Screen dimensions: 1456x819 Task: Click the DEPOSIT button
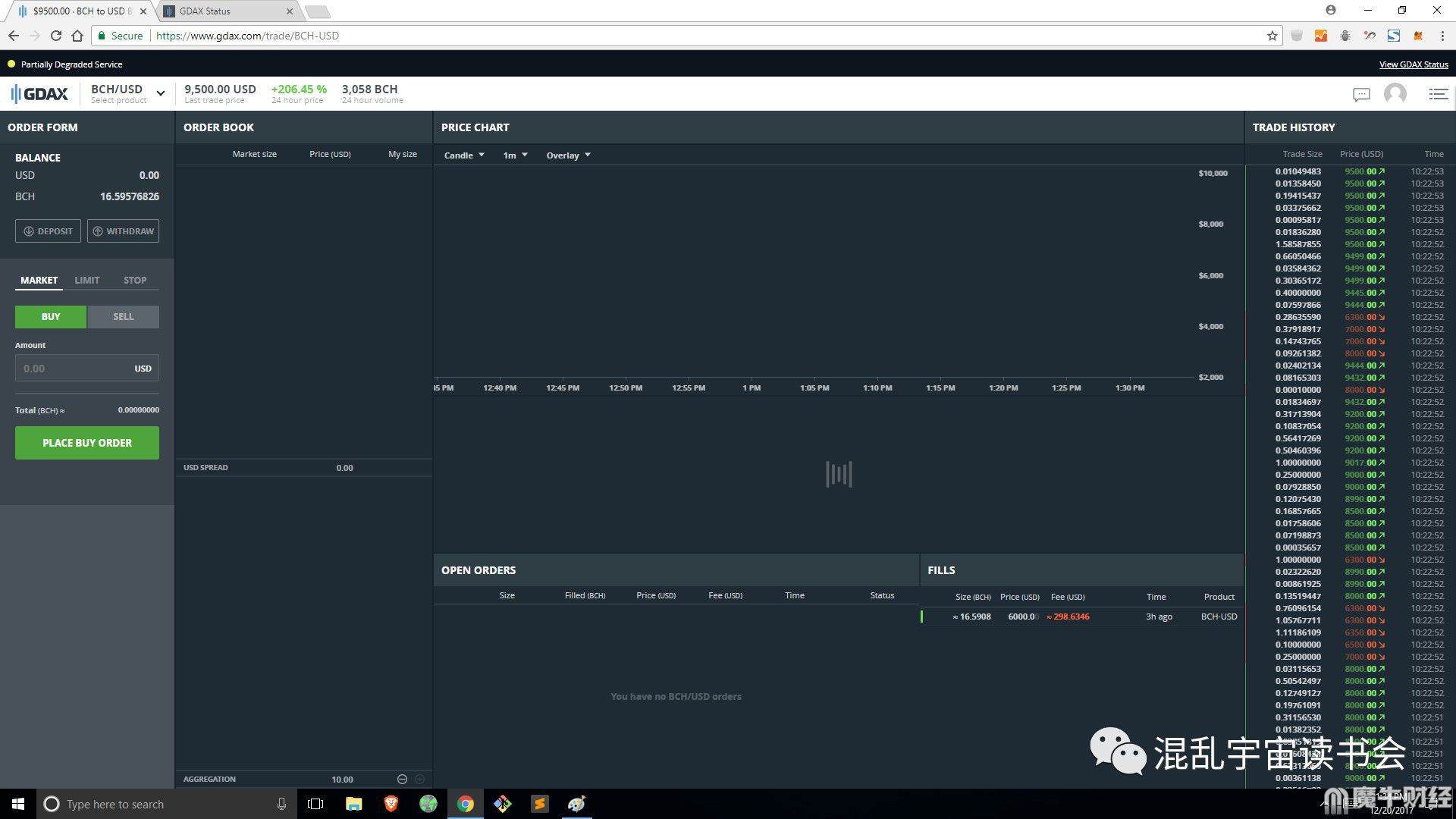[48, 231]
